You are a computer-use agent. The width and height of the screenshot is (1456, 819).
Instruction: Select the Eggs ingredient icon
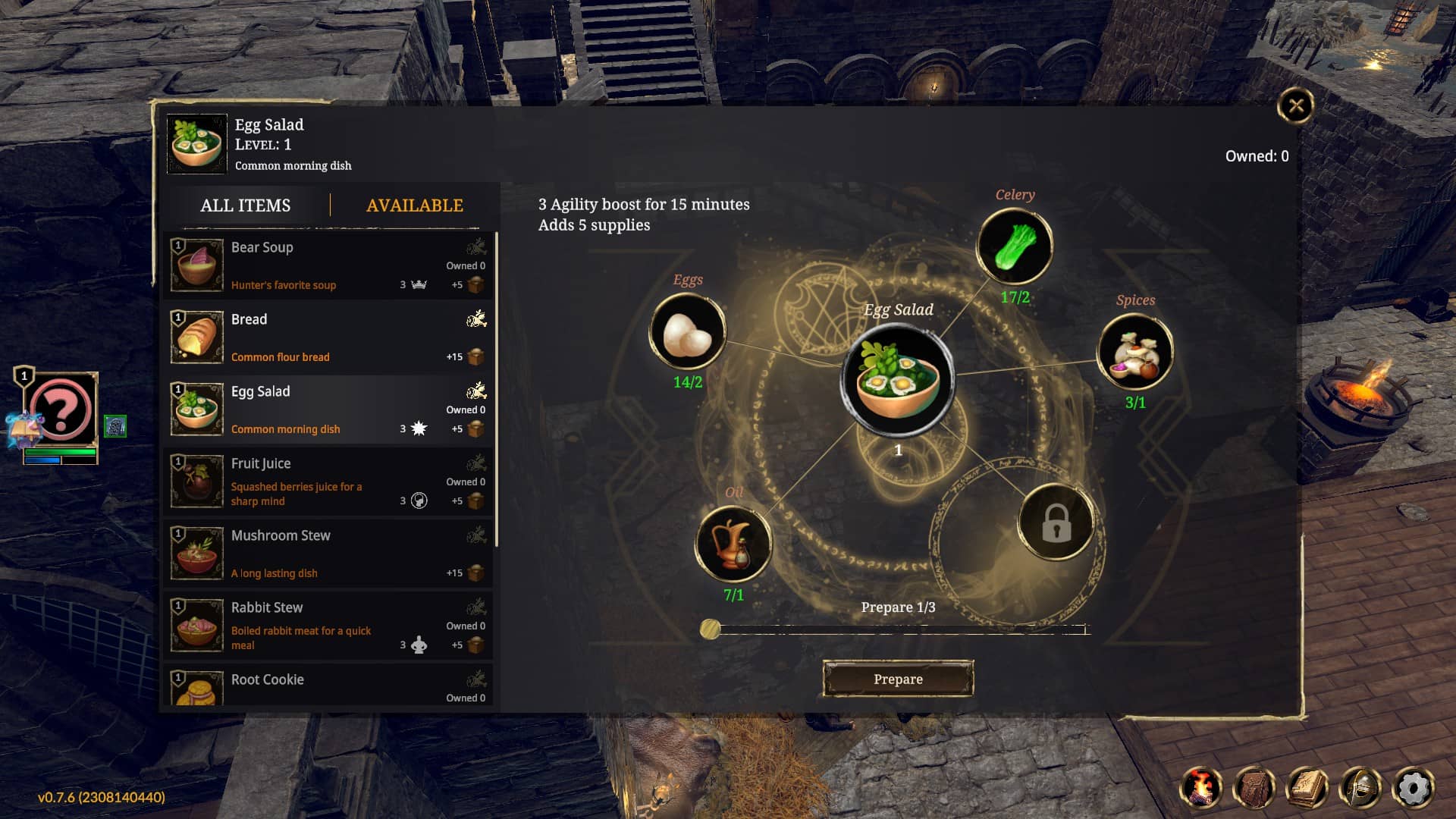688,331
